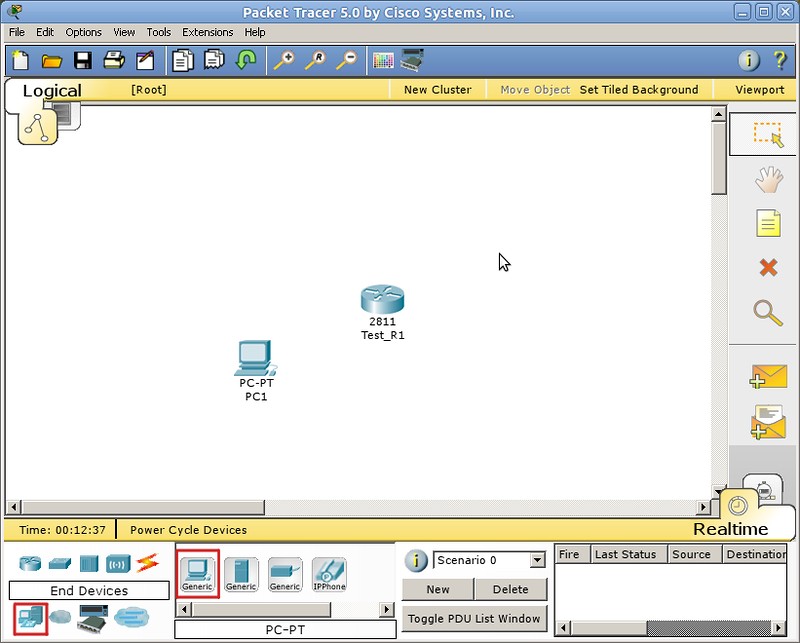Open the Logical workspace tab
This screenshot has height=643, width=800.
coord(52,91)
